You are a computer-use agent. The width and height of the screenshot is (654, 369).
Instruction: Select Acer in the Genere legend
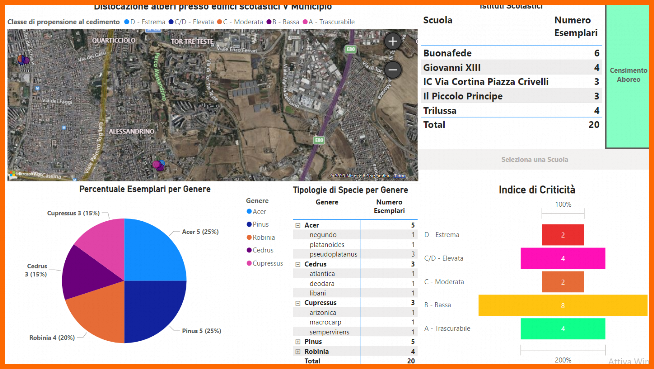coord(256,212)
